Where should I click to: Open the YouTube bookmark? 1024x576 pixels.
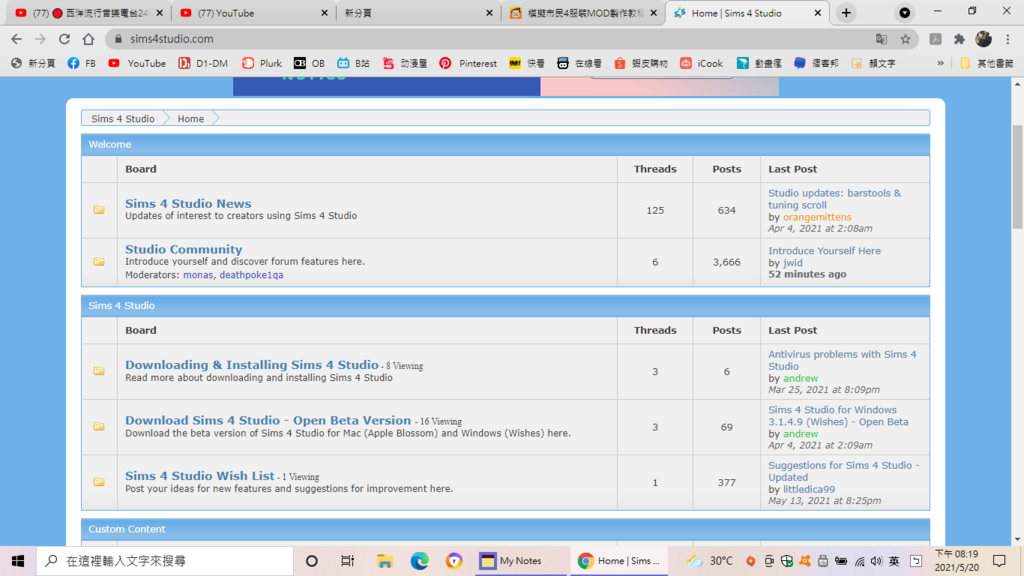(x=137, y=63)
